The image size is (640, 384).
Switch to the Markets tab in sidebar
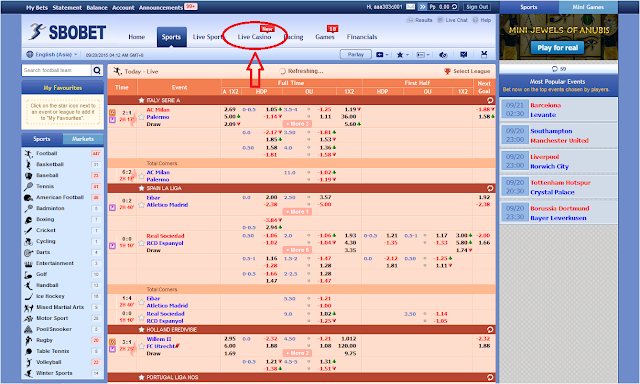[x=83, y=139]
